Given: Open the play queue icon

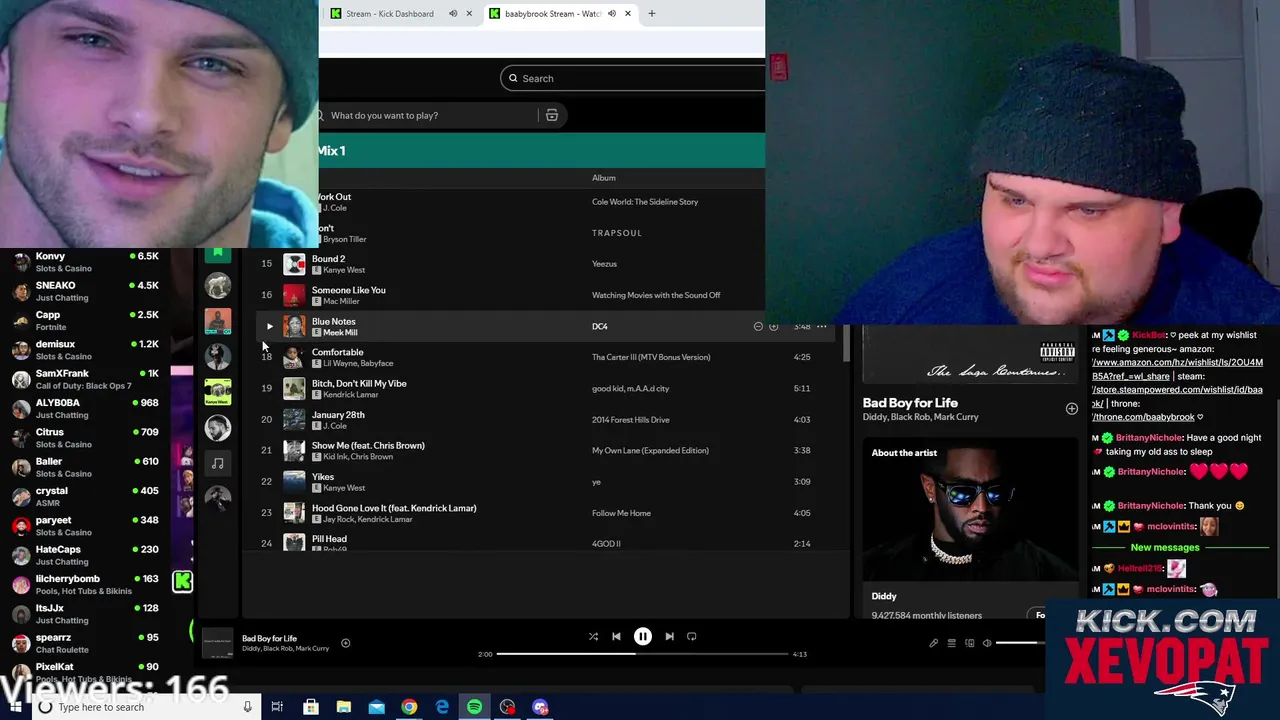Looking at the screenshot, I should pyautogui.click(x=952, y=643).
